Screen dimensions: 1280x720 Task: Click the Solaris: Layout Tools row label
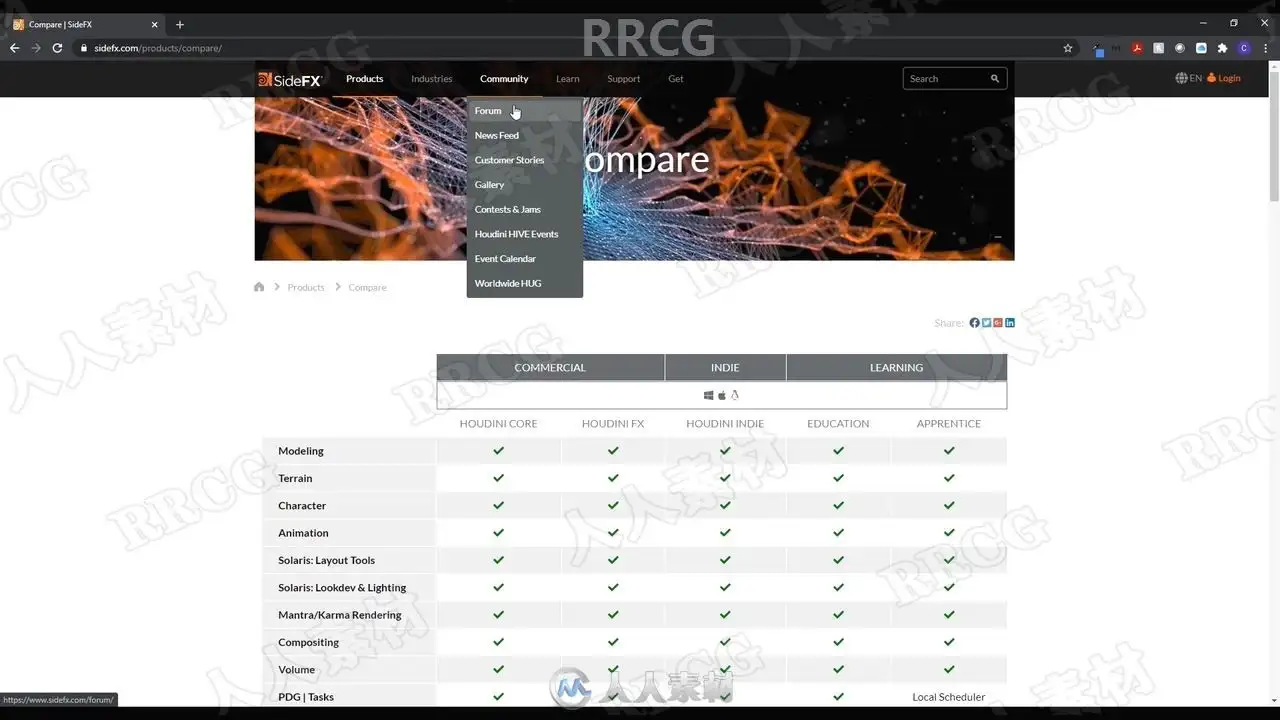[327, 561]
